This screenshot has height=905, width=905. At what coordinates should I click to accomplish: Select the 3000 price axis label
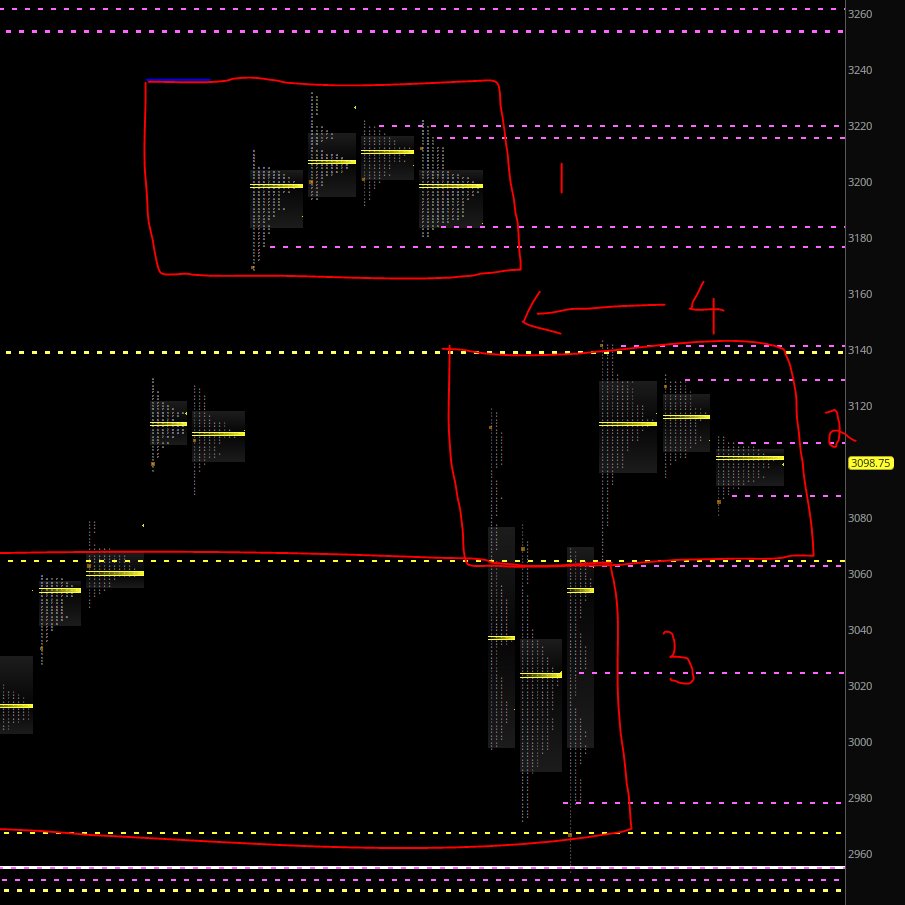(859, 742)
